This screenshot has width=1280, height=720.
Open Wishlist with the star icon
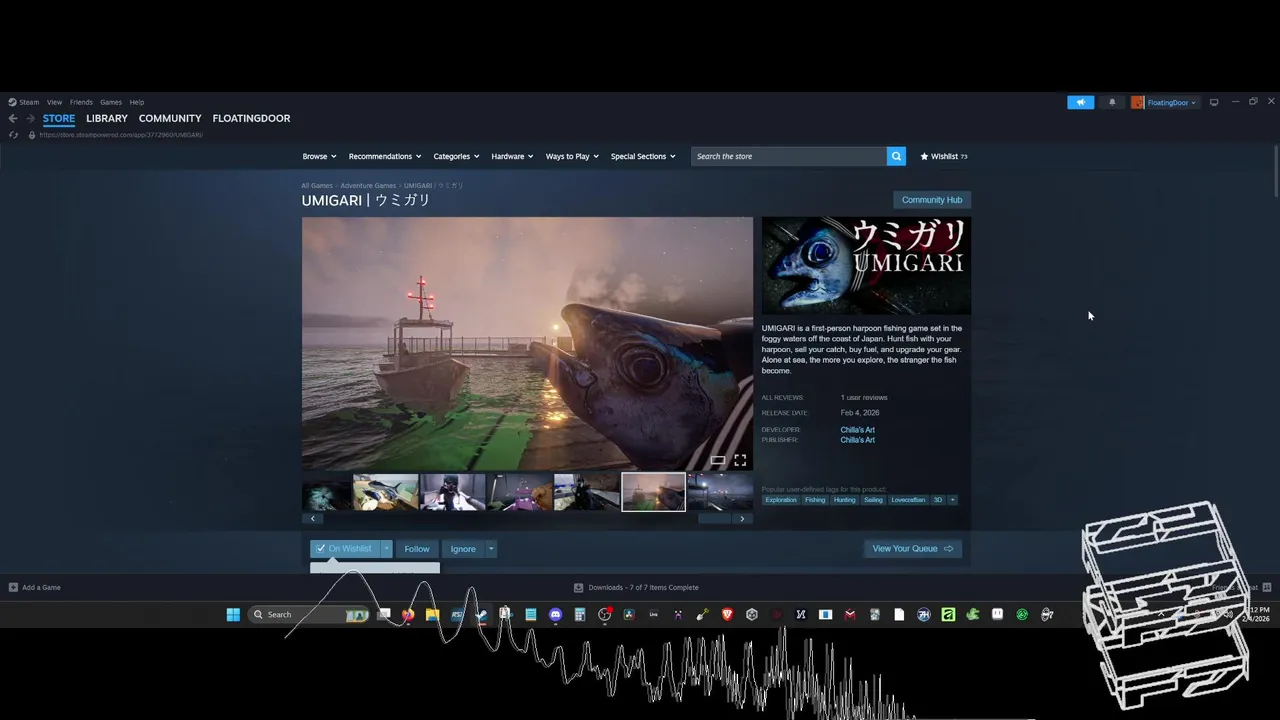943,156
